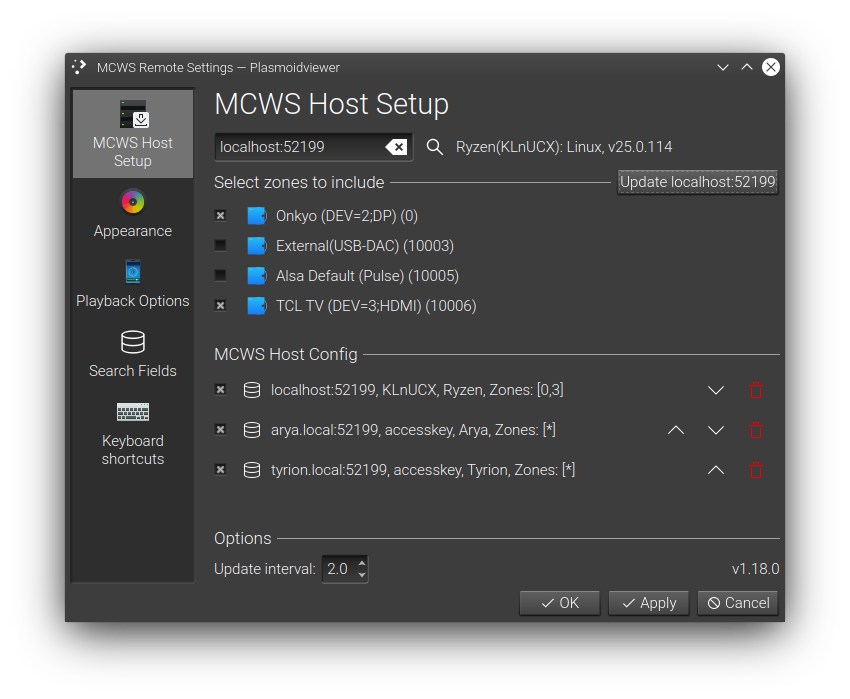Check the Alsa Default (Pulse) zone
850x699 pixels.
[x=220, y=275]
